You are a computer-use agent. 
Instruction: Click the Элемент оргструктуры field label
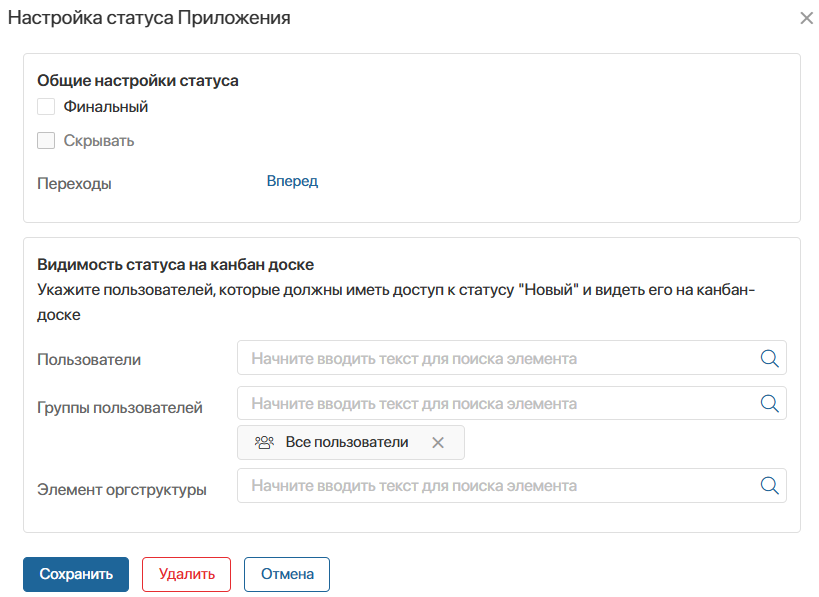[x=122, y=489]
